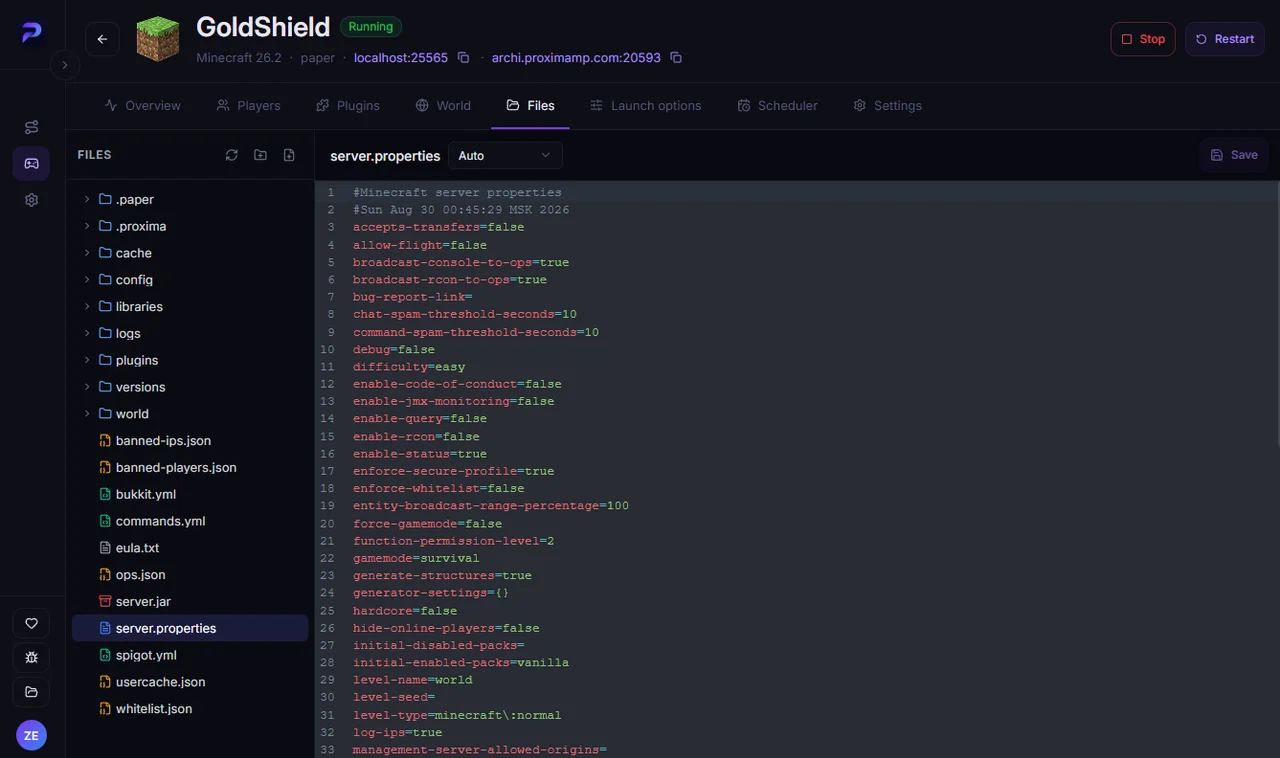Copy the archi.proximamp.com:20593 address
Screen dimensions: 1280x758
click(x=676, y=58)
